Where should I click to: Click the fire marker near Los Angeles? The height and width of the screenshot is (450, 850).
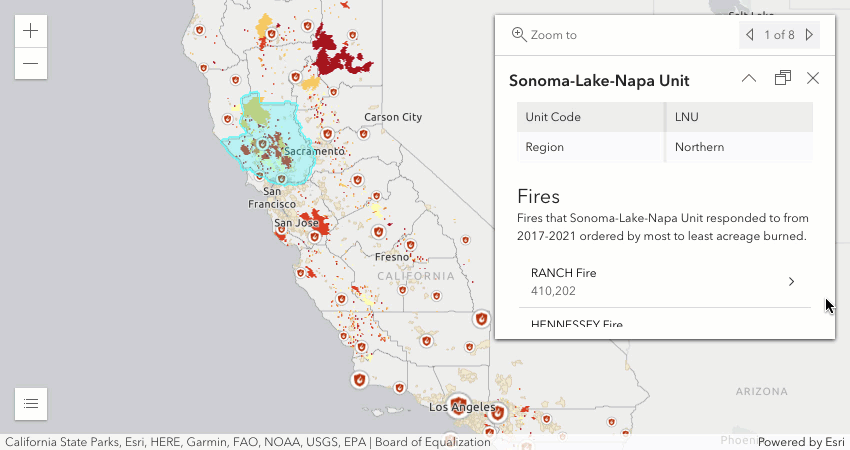tap(458, 406)
